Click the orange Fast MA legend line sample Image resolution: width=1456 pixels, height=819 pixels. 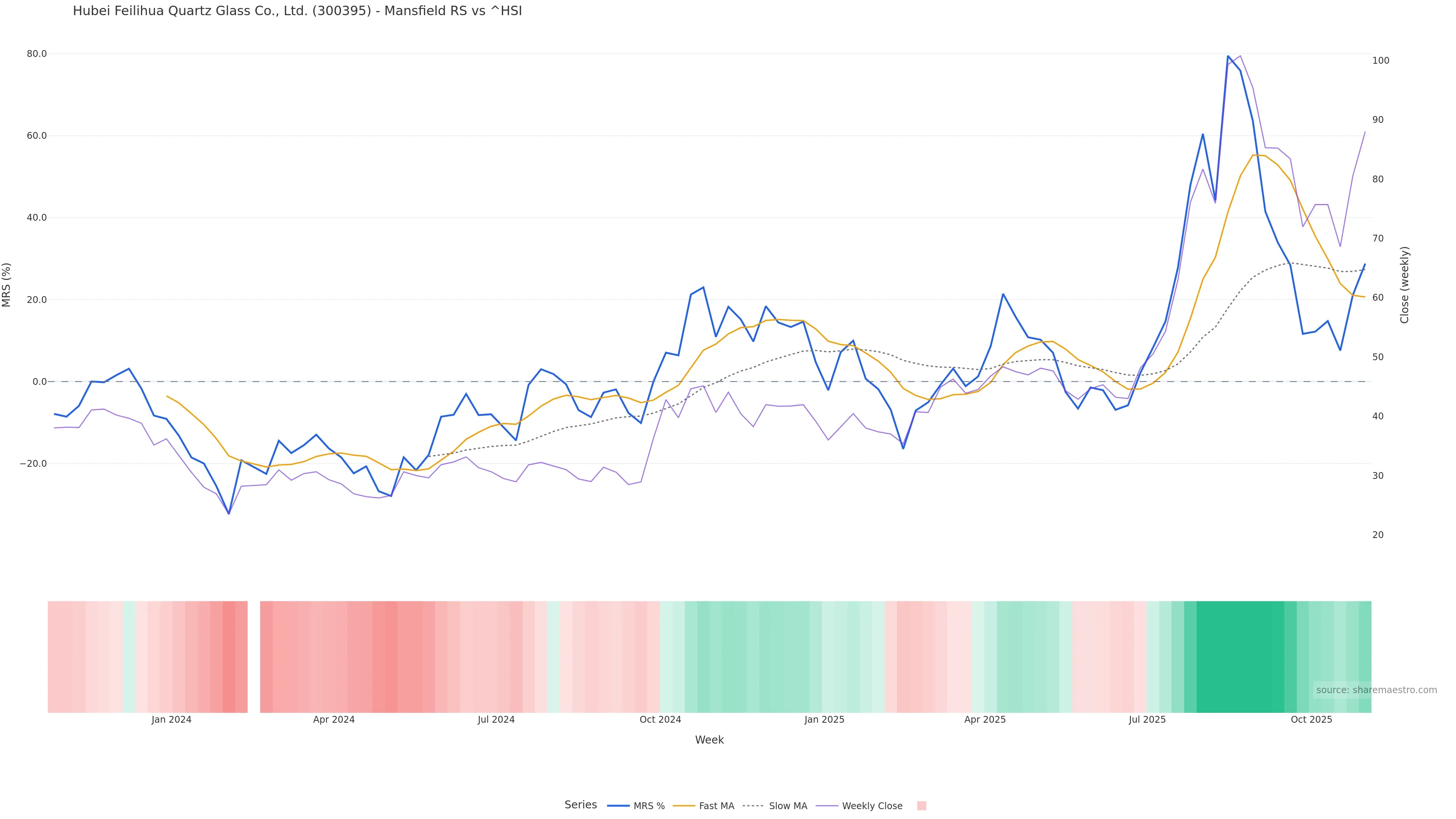[684, 806]
